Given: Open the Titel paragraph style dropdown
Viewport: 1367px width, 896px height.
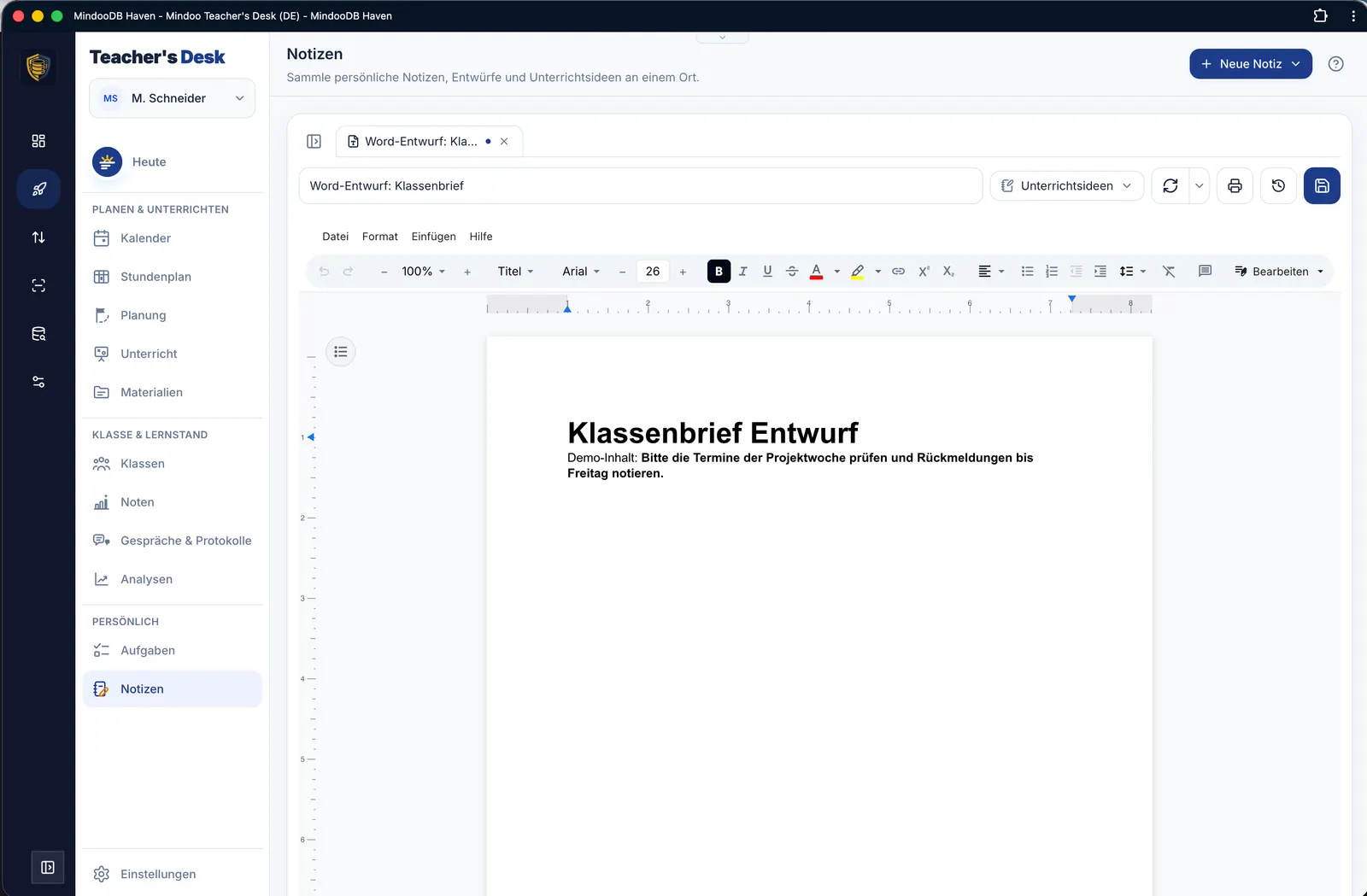Looking at the screenshot, I should [516, 272].
